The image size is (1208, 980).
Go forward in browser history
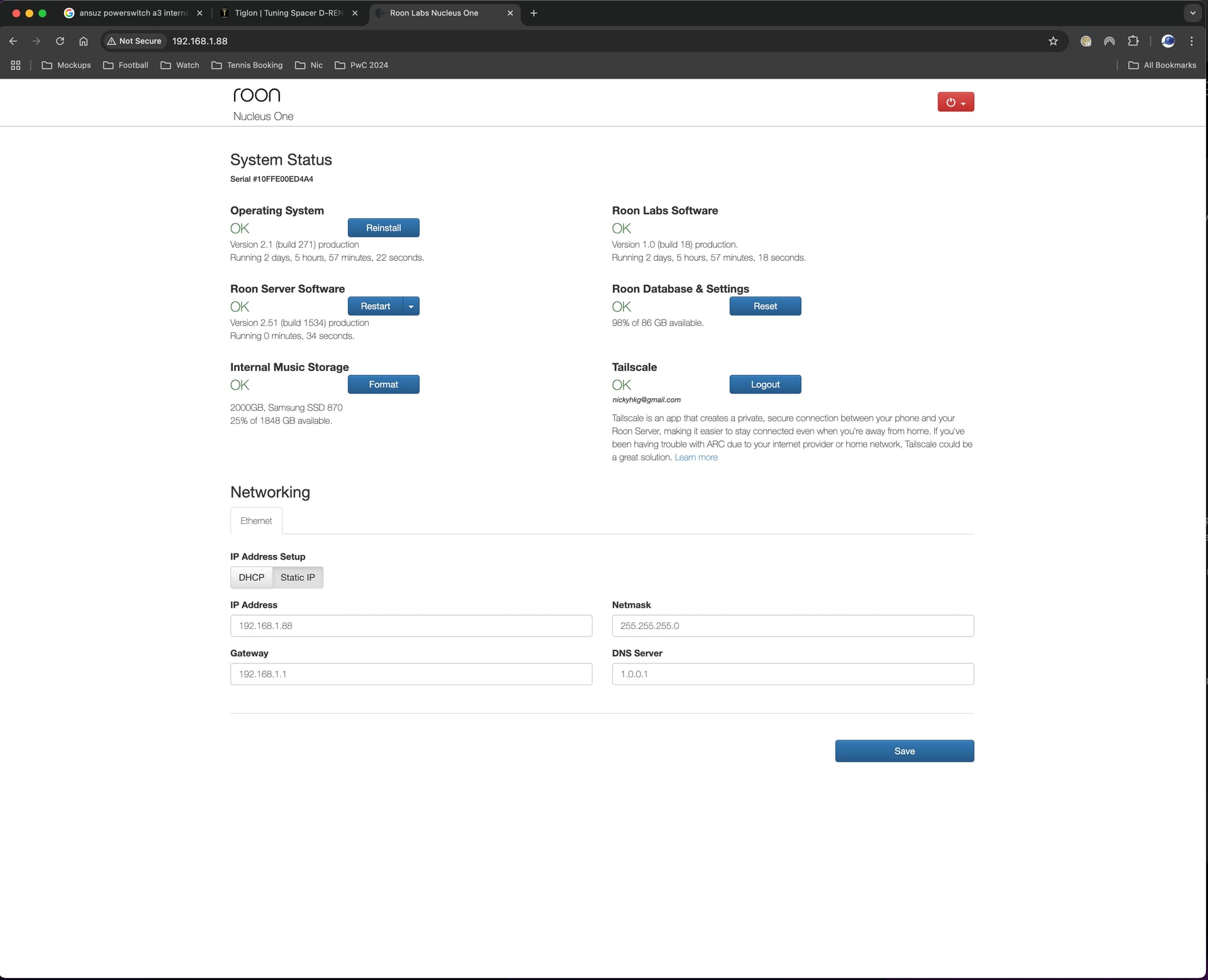click(36, 41)
